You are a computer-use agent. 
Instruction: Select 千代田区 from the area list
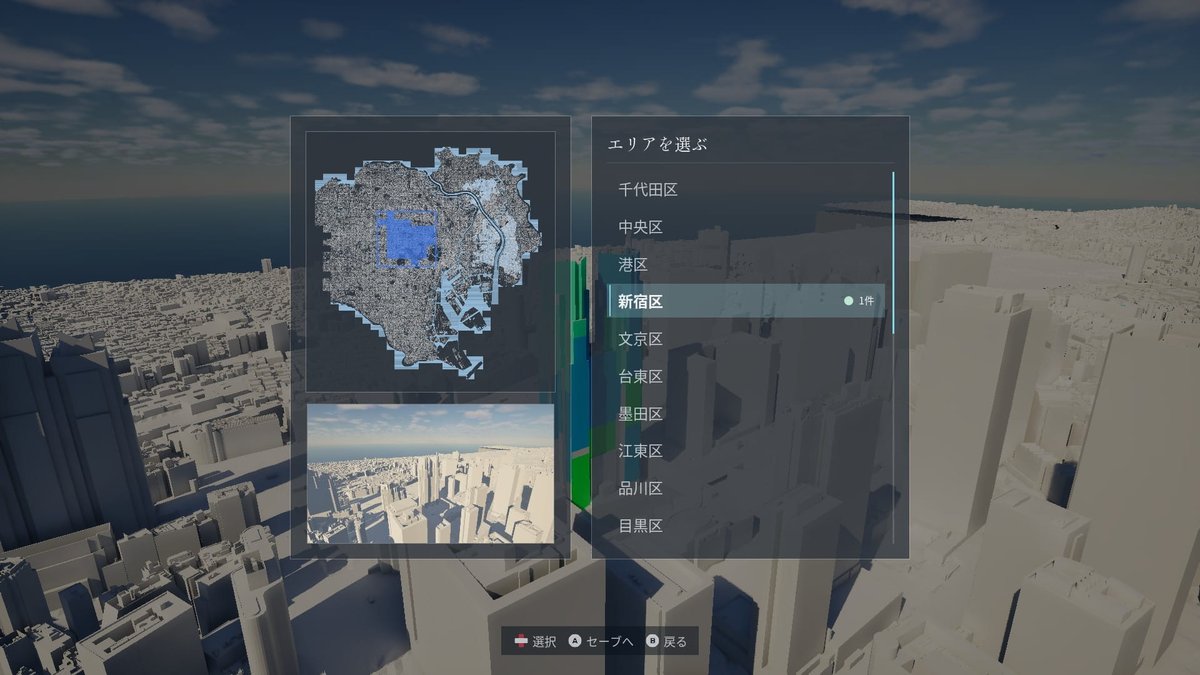tap(746, 189)
